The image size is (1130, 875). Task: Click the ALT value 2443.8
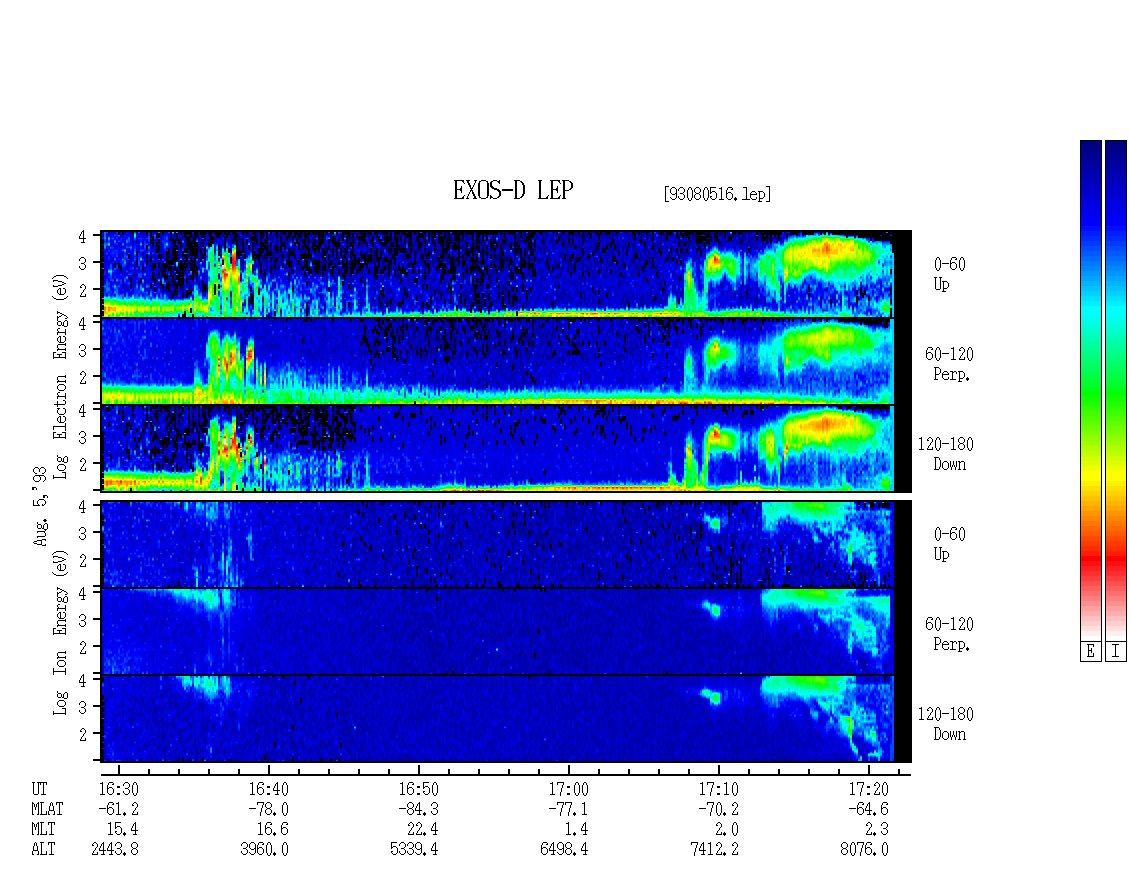[x=115, y=850]
